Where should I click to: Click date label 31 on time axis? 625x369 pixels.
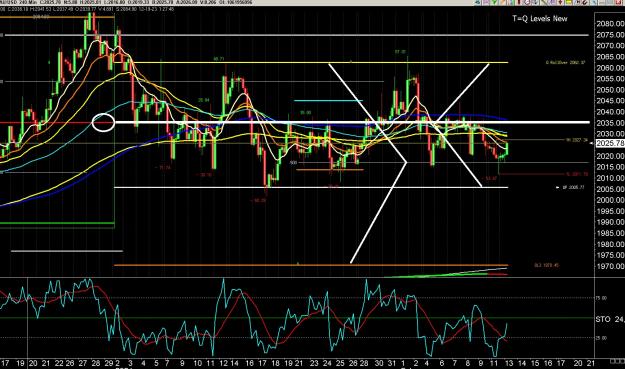point(392,363)
